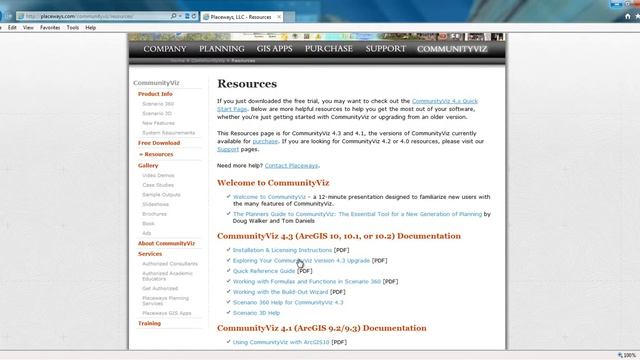The width and height of the screenshot is (640, 360).
Task: Open the View menu
Action: [28, 27]
